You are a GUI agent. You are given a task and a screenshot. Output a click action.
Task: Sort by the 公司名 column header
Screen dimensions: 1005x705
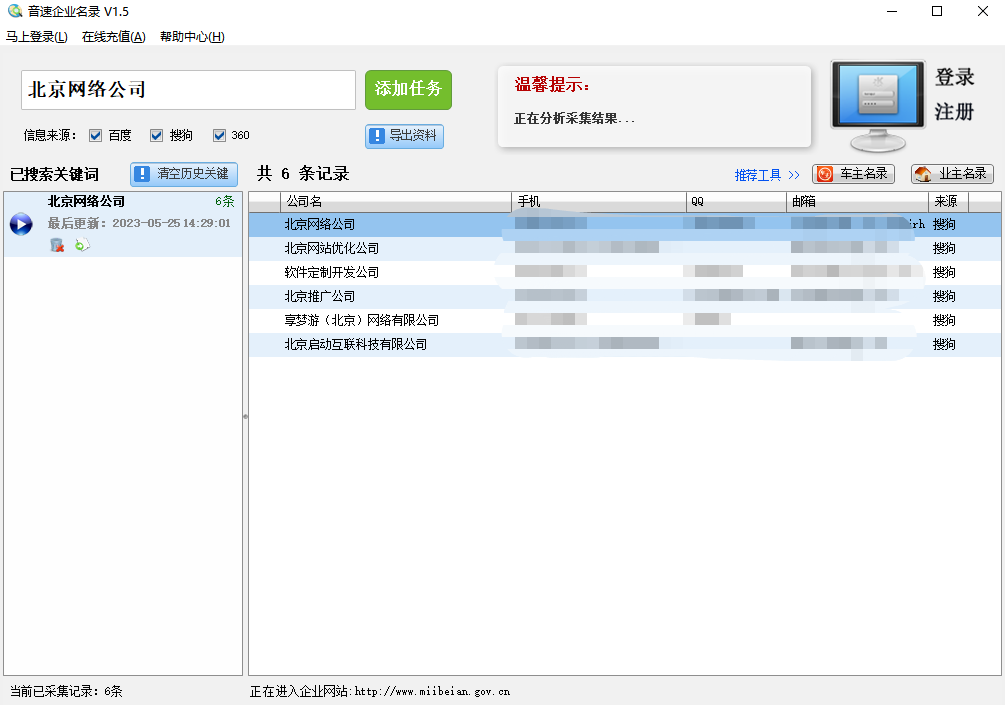[x=395, y=201]
